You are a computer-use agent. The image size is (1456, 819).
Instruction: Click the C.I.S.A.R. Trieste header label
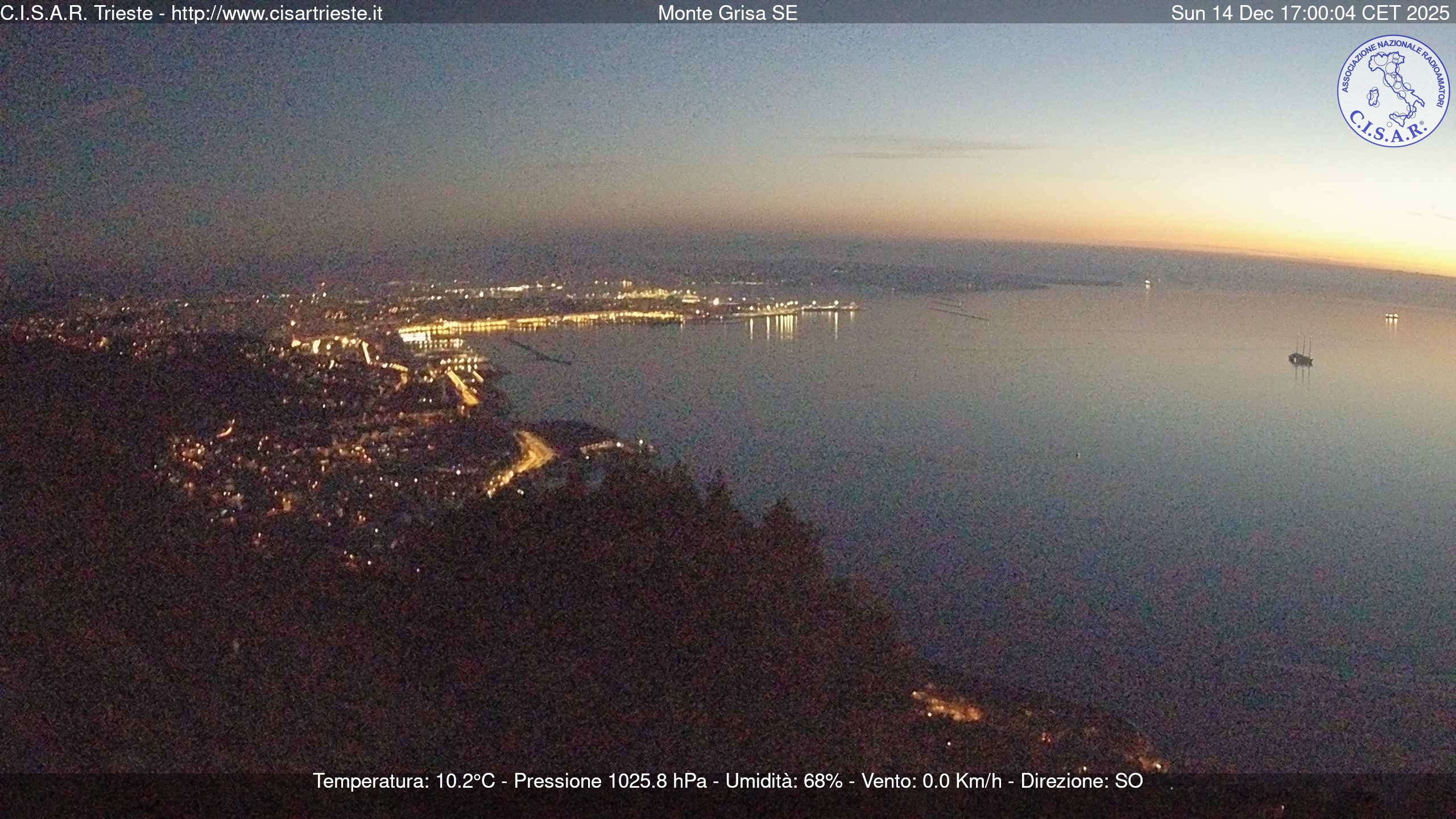point(76,13)
